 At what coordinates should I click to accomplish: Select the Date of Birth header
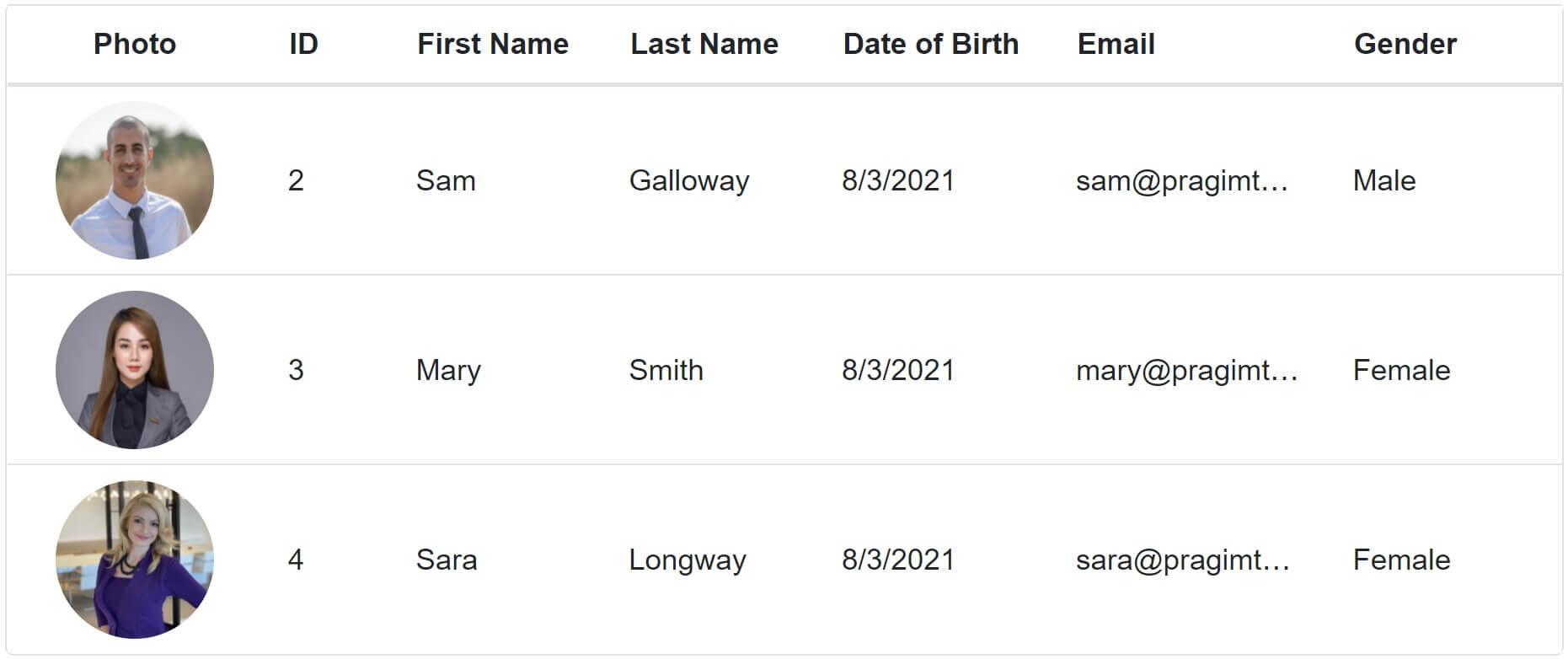pos(931,44)
